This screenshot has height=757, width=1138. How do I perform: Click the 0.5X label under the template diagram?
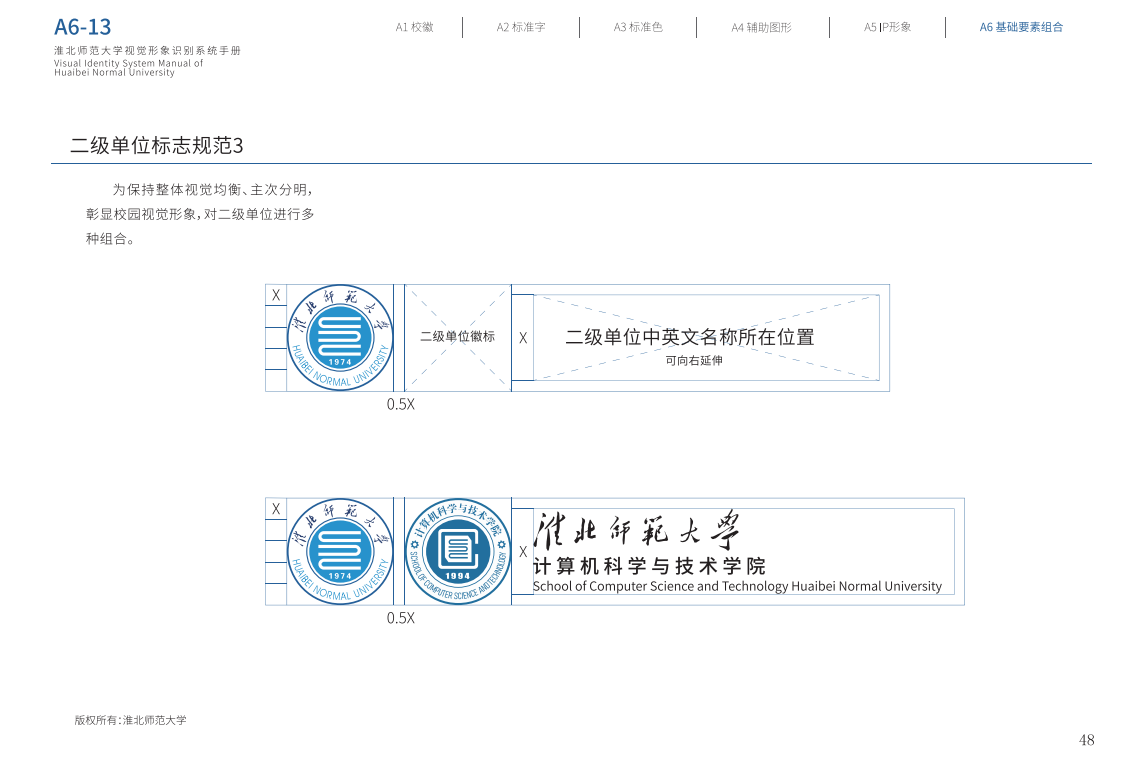click(x=401, y=404)
